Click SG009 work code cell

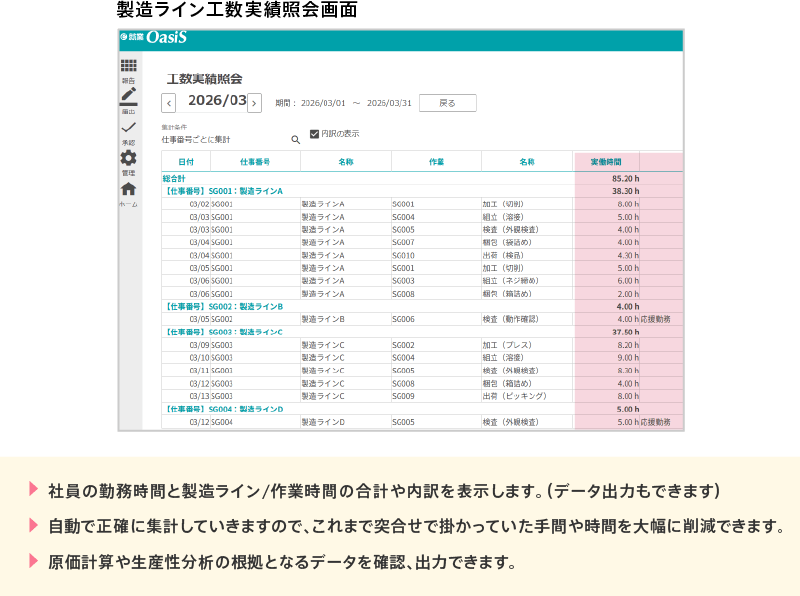pos(403,396)
